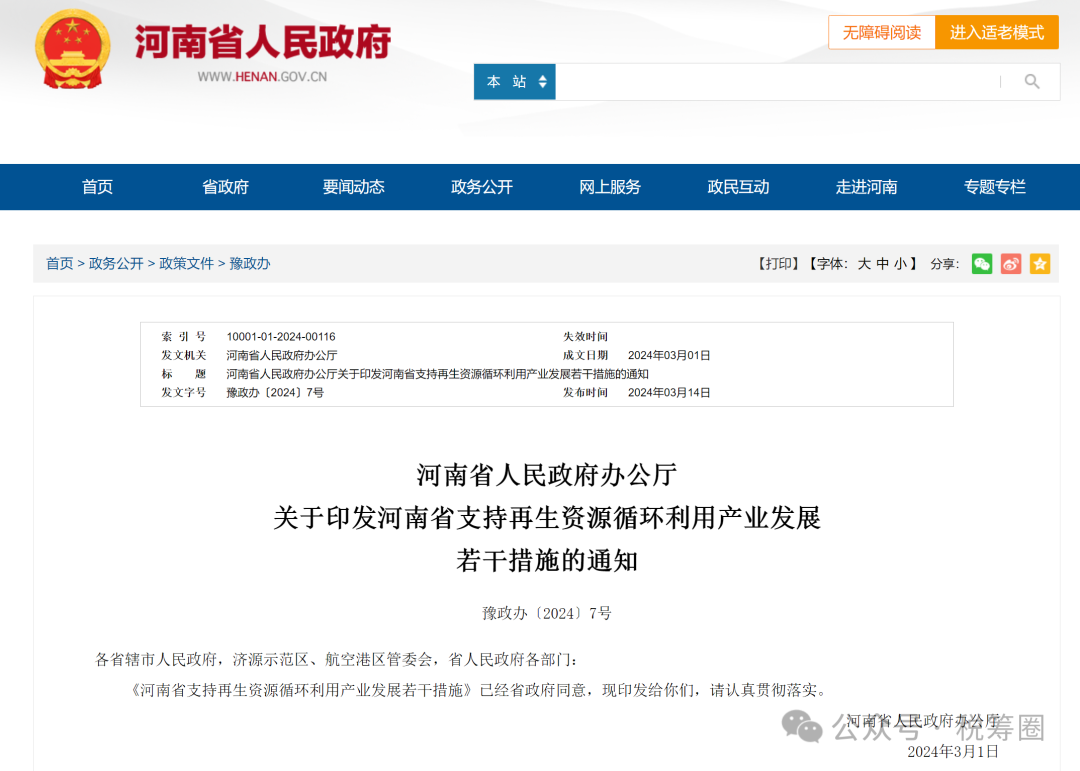1080x771 pixels.
Task: Click the 成文日期 value 2024年03月01日
Action: 669,356
